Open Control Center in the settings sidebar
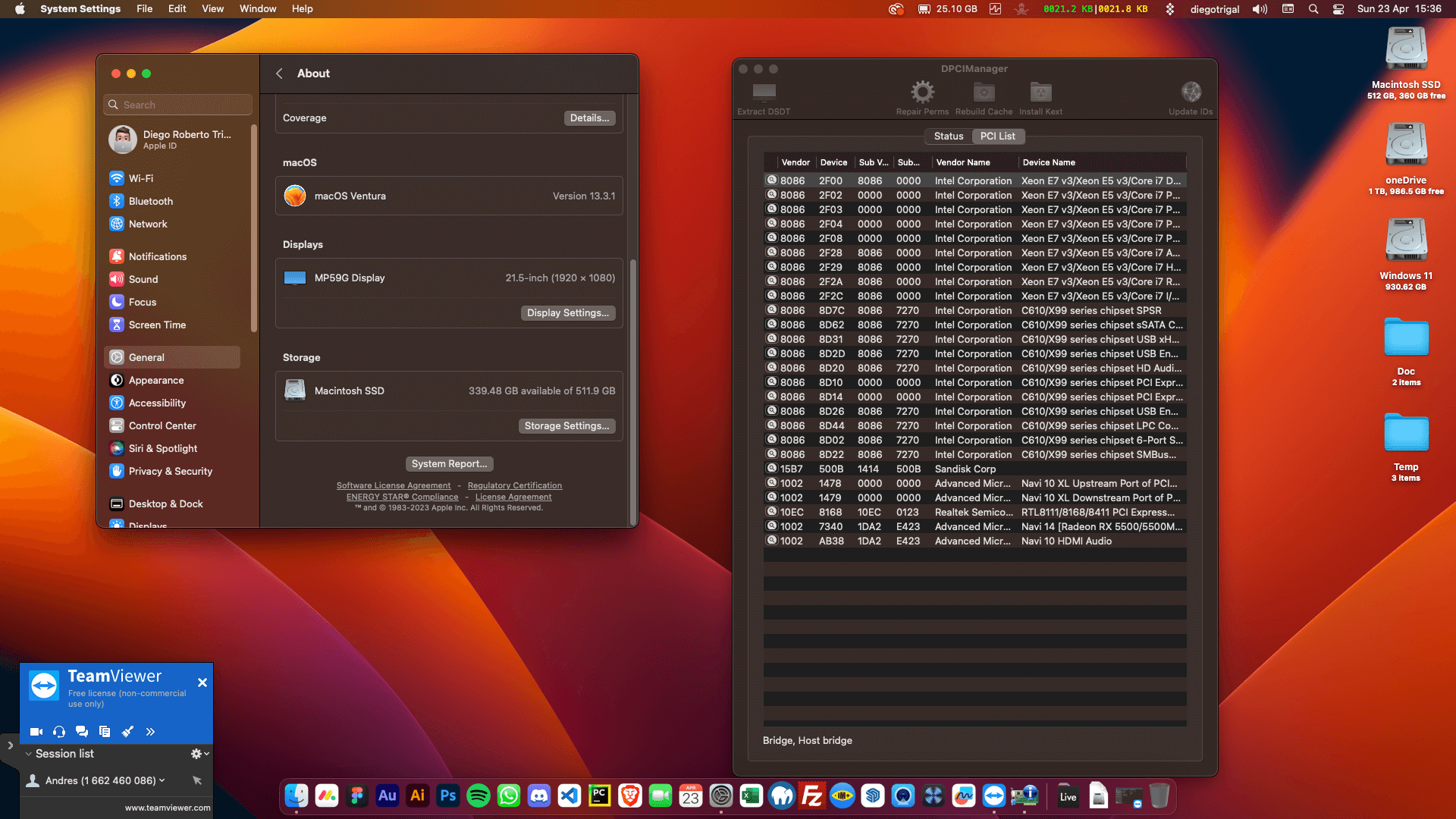 click(x=172, y=426)
